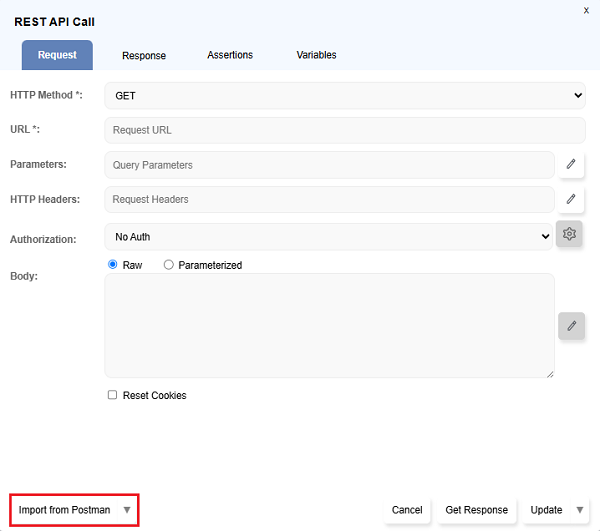Expand the Import from Postman arrow
600x531 pixels.
(x=126, y=510)
